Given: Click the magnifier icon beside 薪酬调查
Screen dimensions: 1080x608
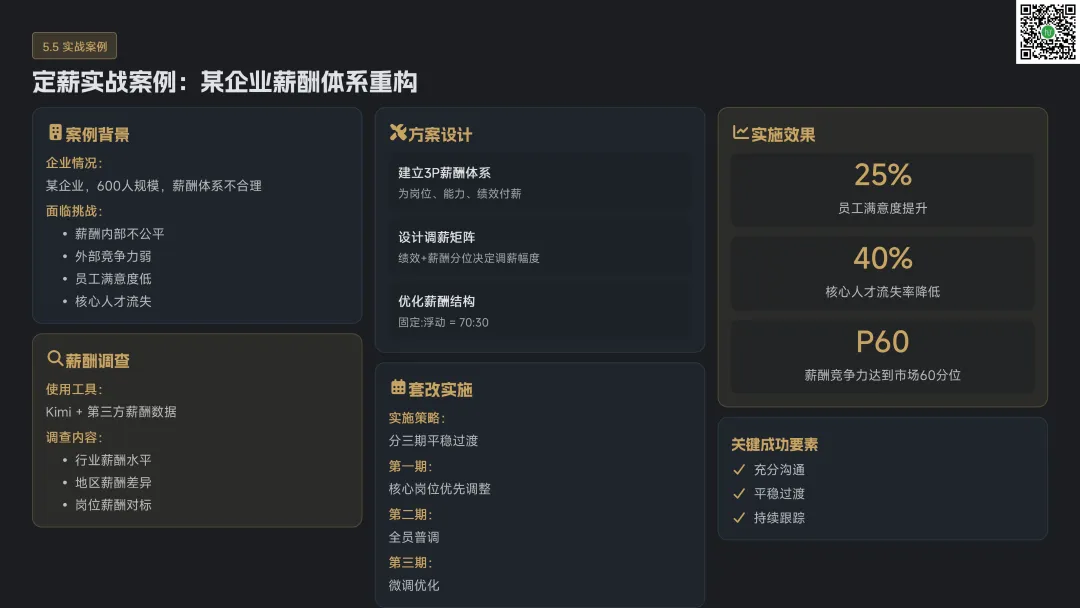Looking at the screenshot, I should coord(55,358).
